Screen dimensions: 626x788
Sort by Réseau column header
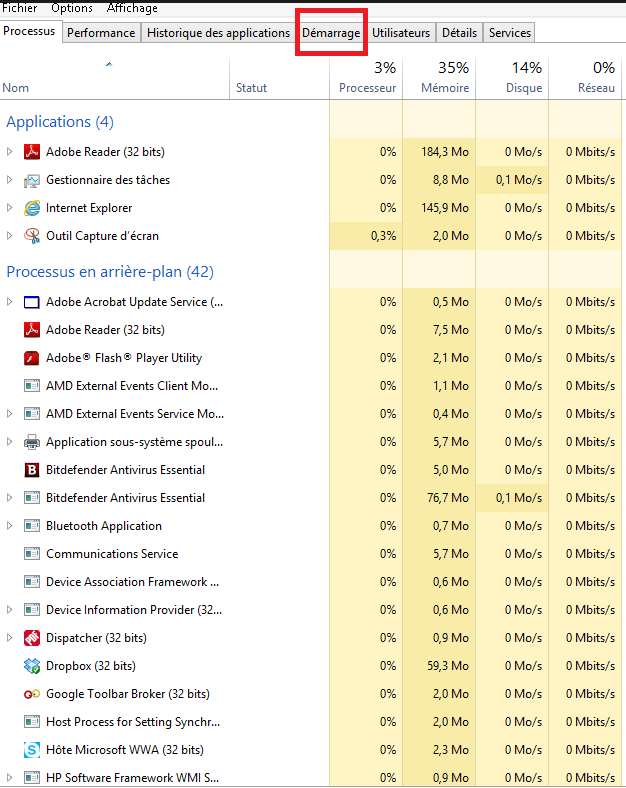click(585, 78)
